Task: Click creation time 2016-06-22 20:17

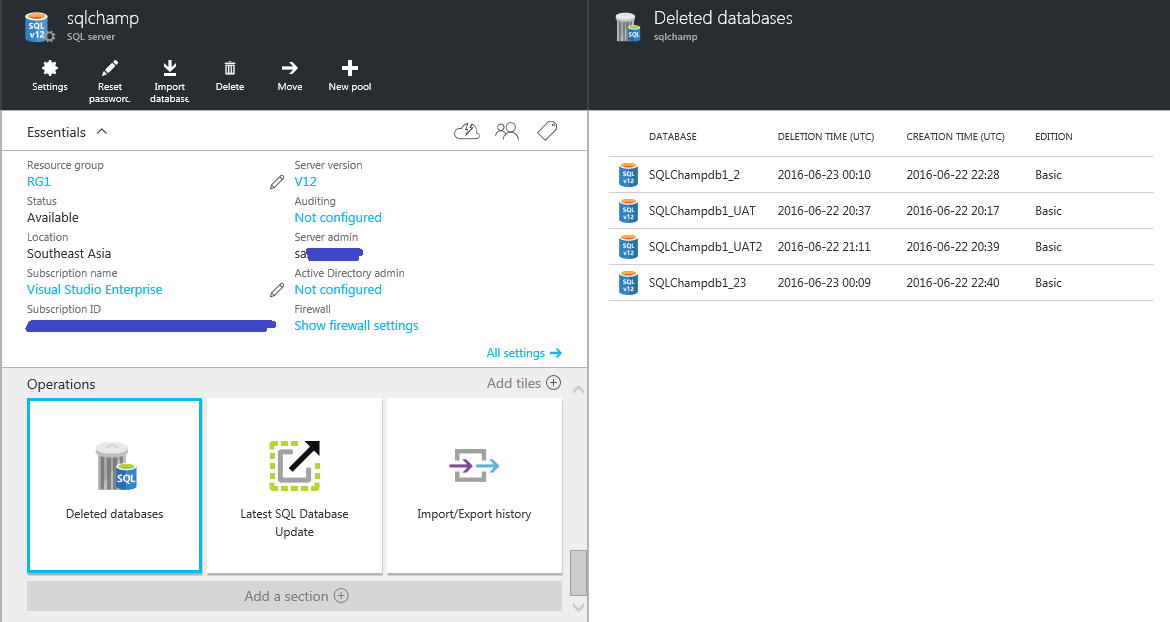Action: click(x=953, y=211)
